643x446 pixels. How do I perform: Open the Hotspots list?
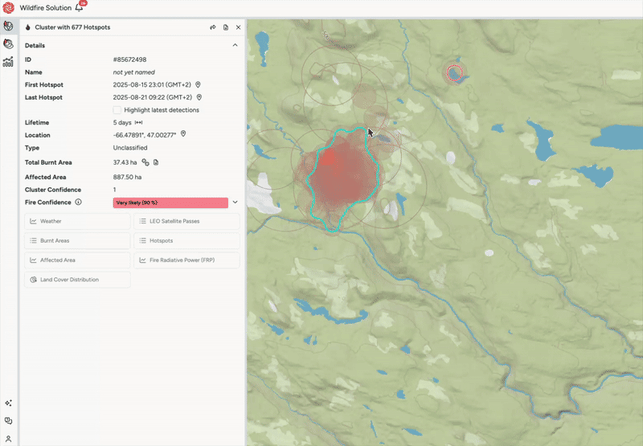(187, 241)
